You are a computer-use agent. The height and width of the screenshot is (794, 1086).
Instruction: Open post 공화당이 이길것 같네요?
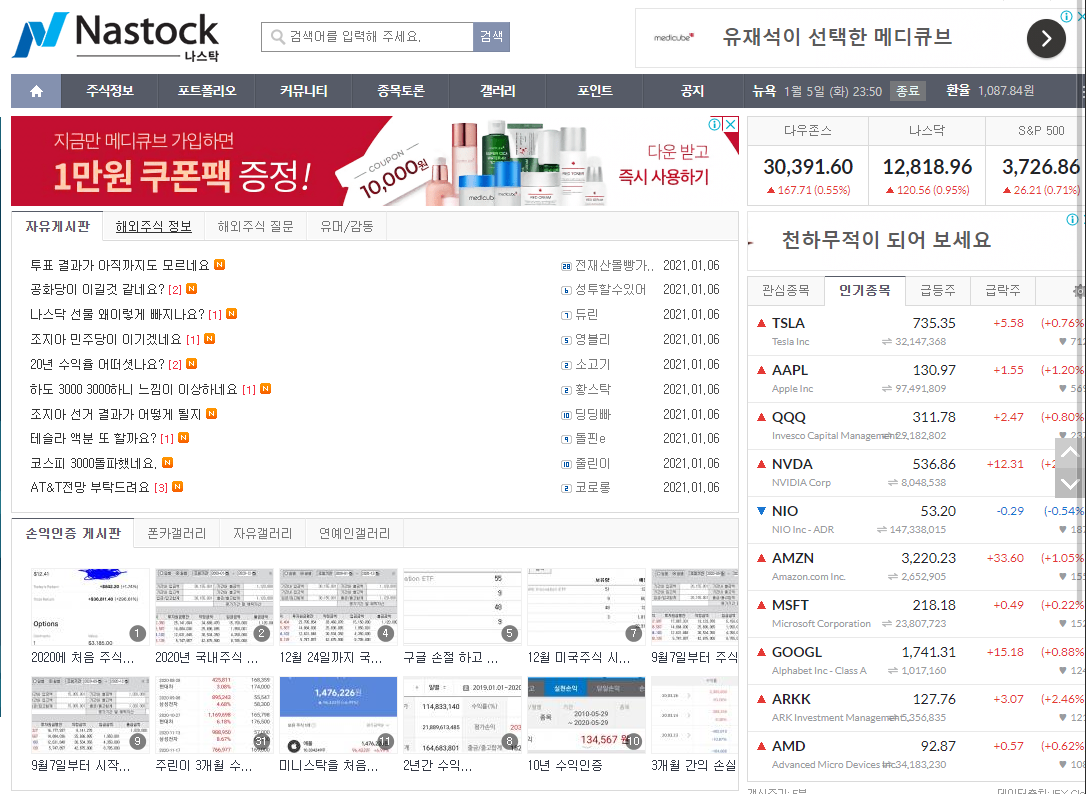98,290
